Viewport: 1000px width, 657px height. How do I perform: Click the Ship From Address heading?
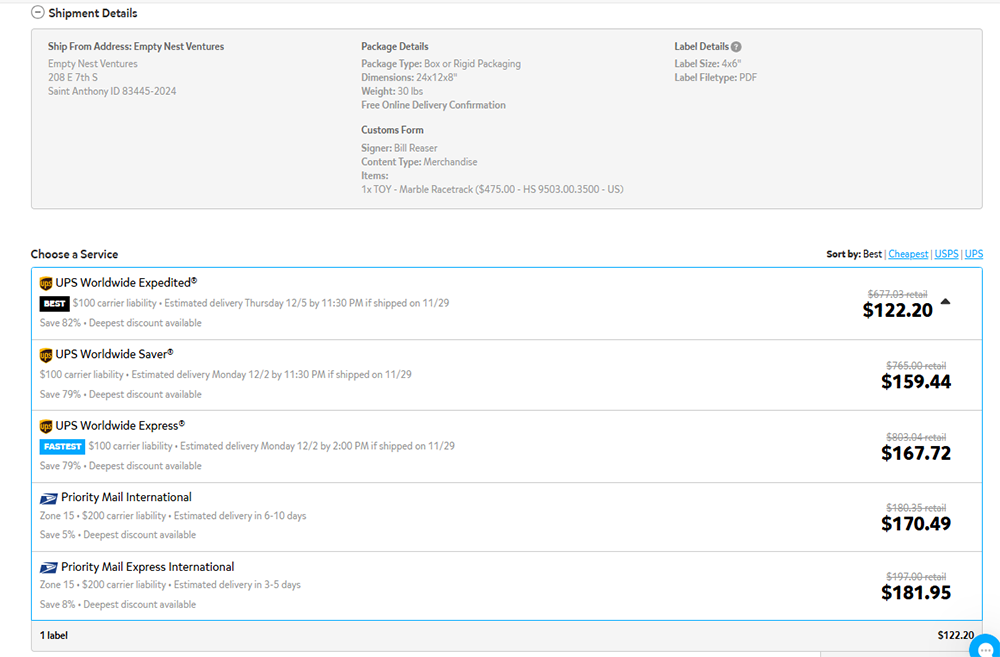136,47
